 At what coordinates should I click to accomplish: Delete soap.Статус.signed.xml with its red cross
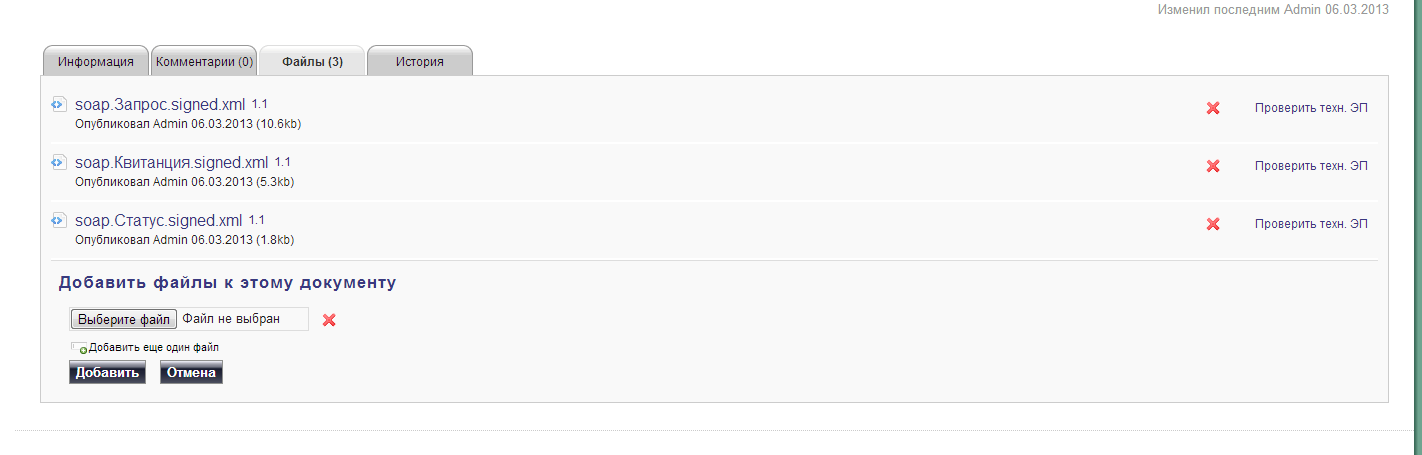pos(1213,224)
